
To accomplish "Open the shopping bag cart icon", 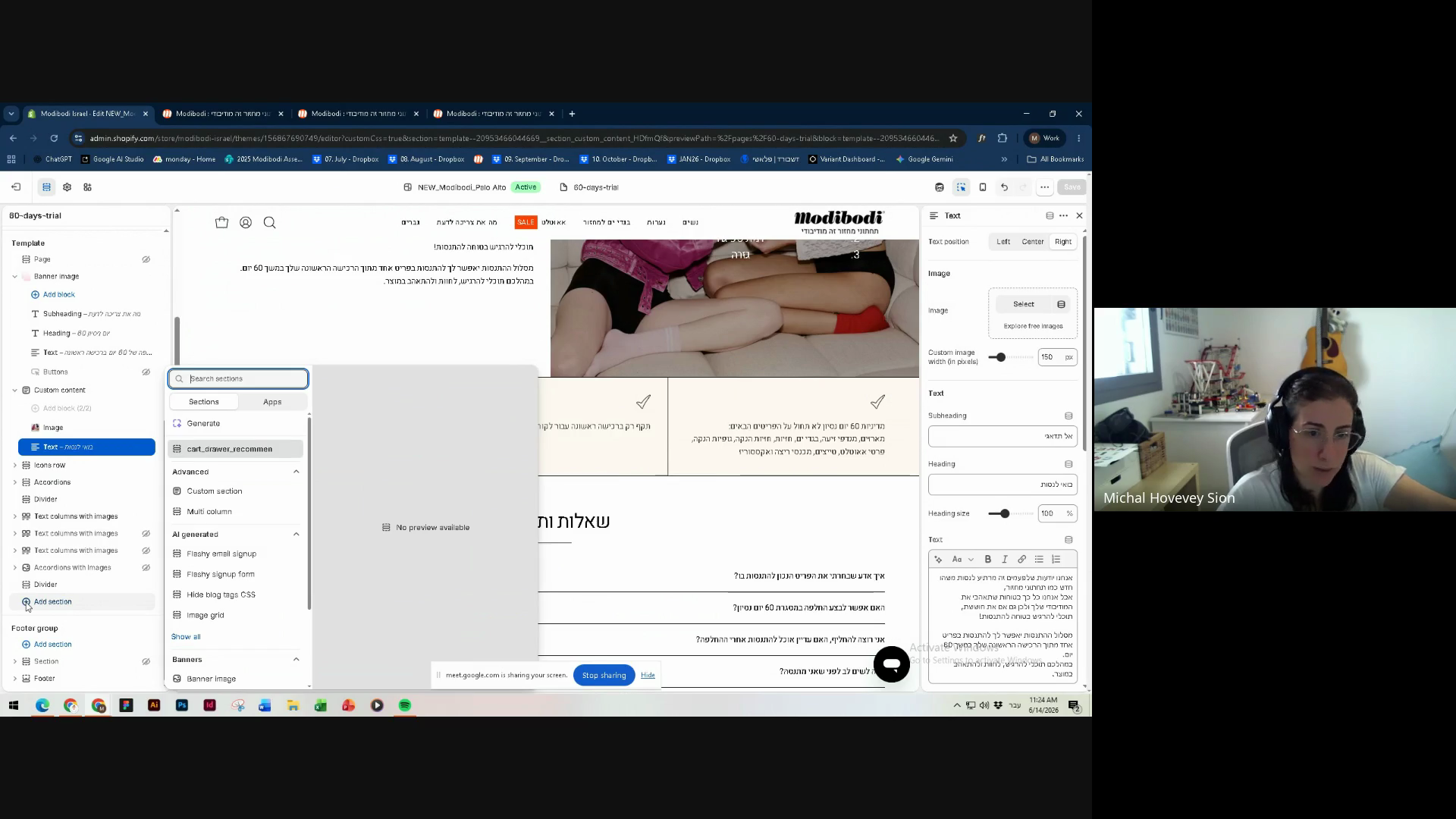I will (x=221, y=223).
